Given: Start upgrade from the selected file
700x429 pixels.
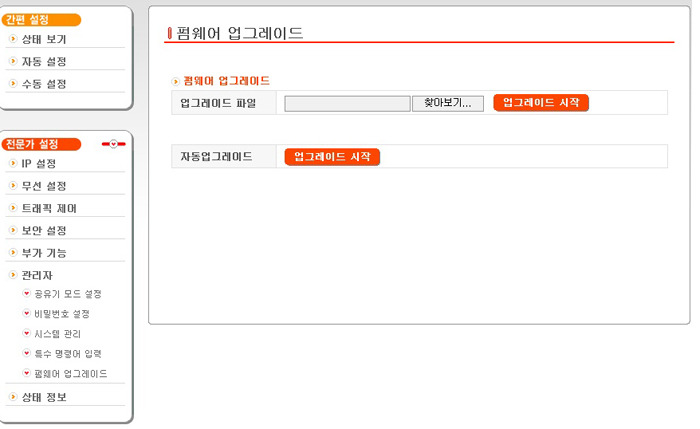Looking at the screenshot, I should coord(541,103).
